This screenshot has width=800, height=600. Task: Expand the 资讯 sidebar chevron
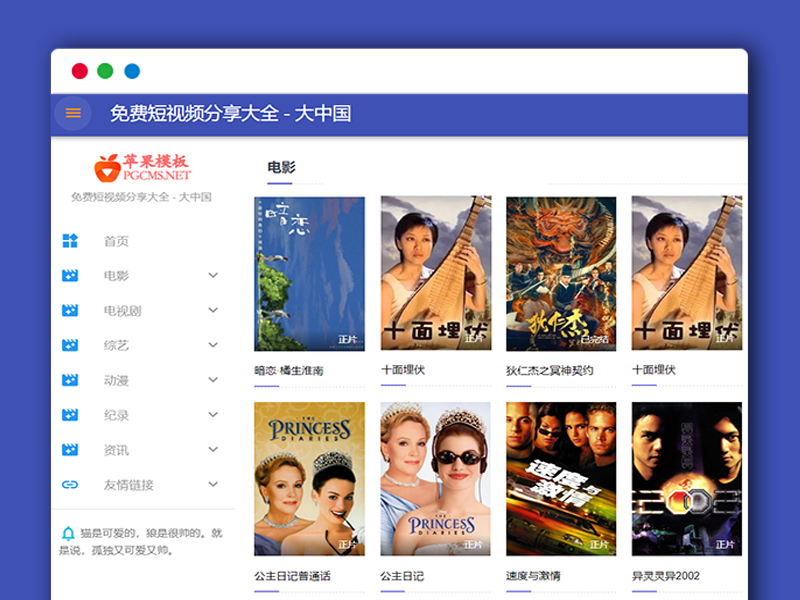point(213,449)
